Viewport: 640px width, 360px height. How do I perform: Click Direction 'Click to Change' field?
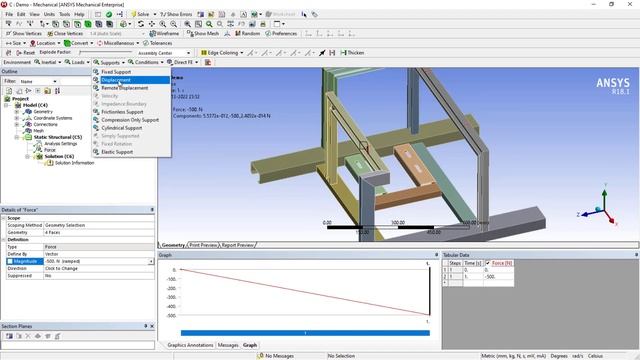pos(99,269)
